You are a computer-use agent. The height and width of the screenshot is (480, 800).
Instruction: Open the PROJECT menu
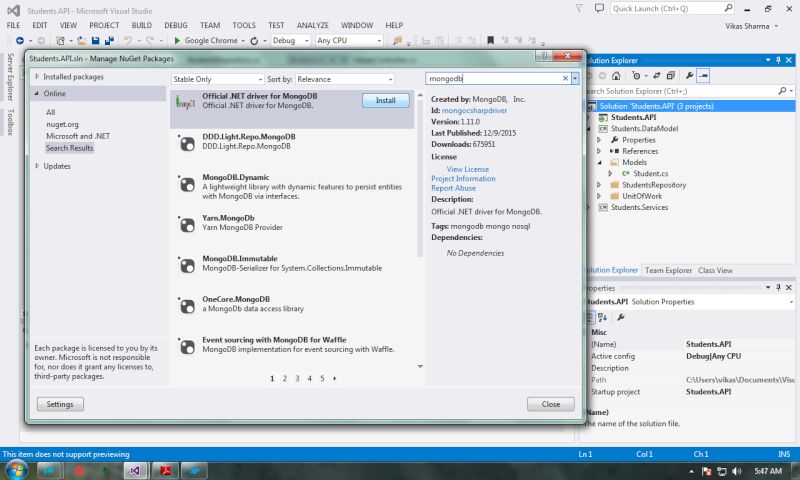pos(104,25)
